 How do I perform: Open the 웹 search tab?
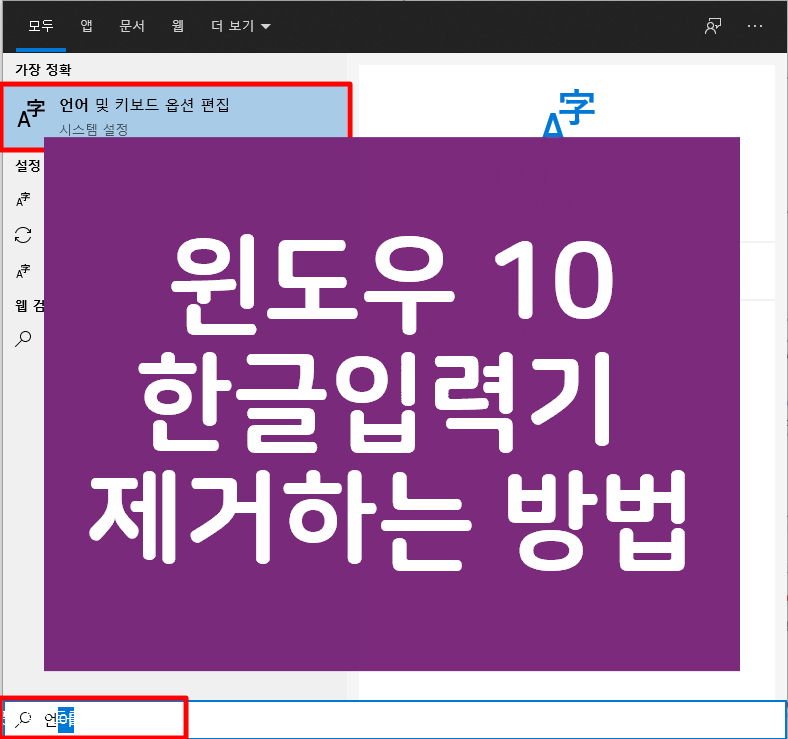tap(177, 26)
